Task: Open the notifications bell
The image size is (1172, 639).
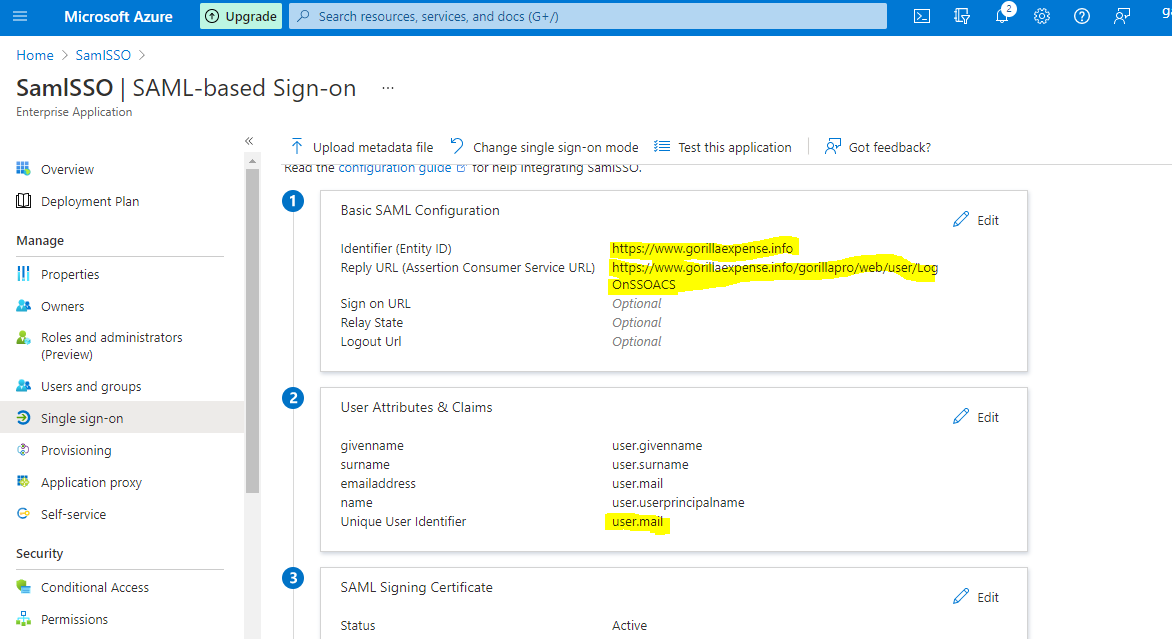Action: [1002, 16]
